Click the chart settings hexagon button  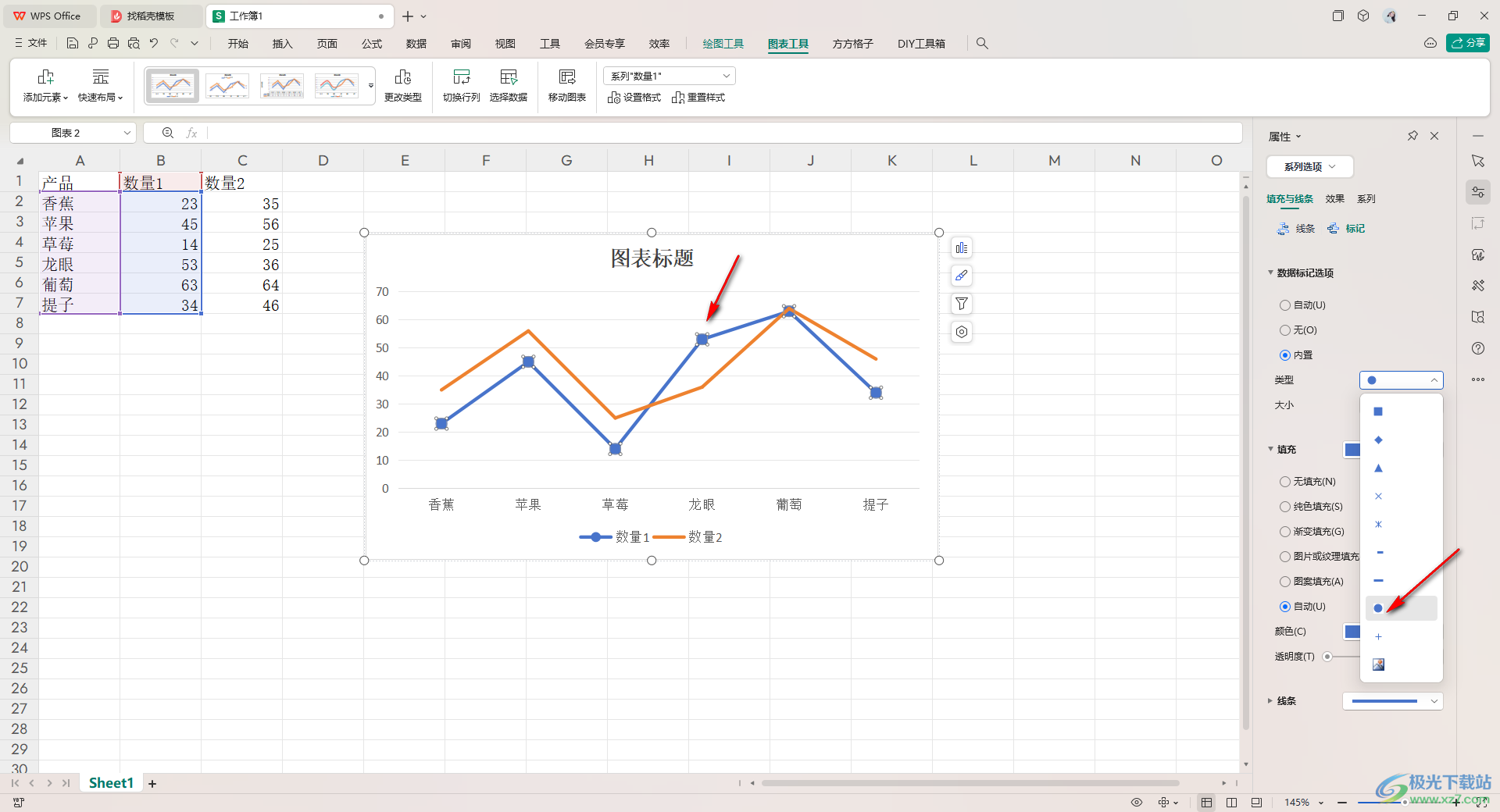pyautogui.click(x=962, y=332)
